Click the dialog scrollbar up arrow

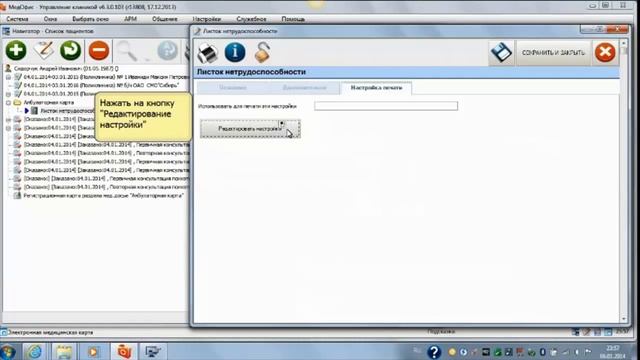[x=624, y=42]
